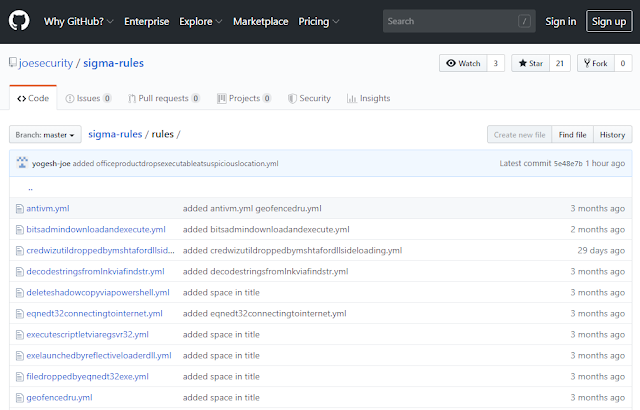Switch to the Projects tab

(244, 98)
